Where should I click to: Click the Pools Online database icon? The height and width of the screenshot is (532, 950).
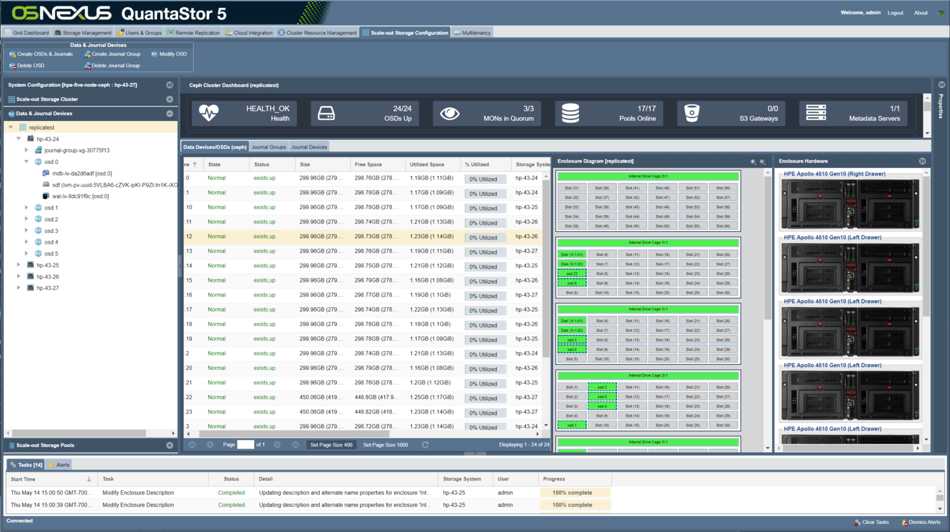570,113
